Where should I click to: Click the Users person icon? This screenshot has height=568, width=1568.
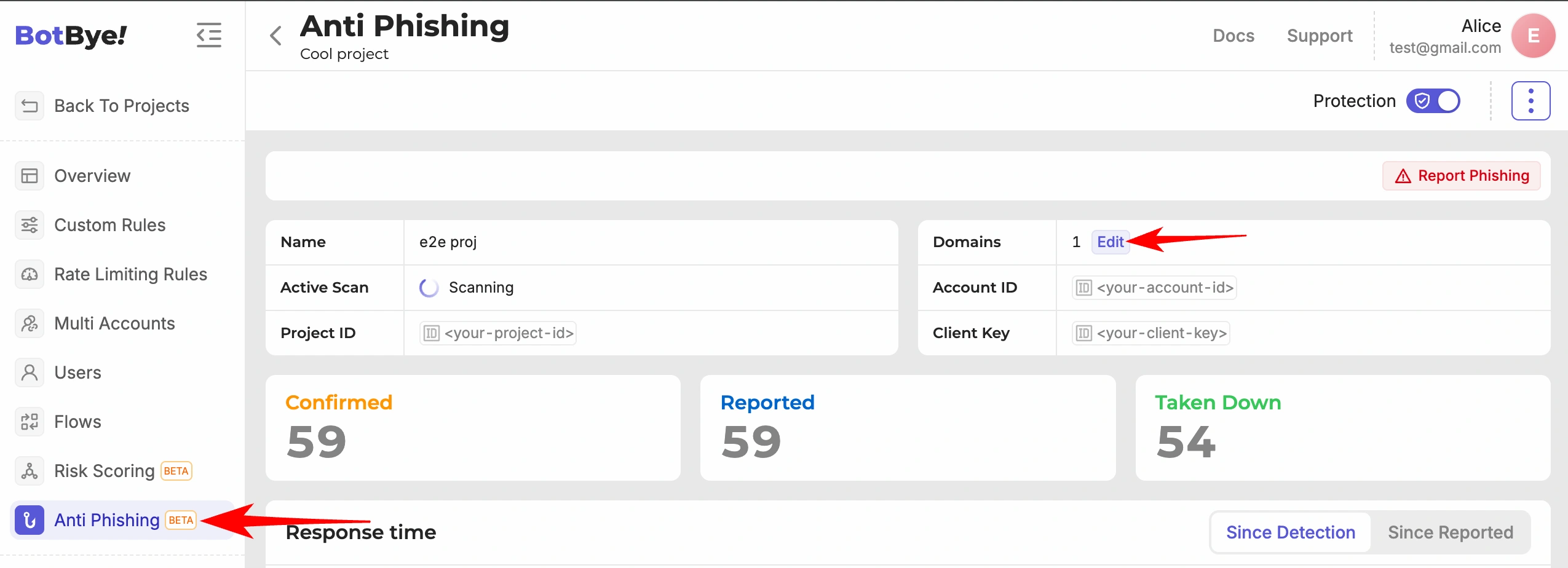(30, 373)
